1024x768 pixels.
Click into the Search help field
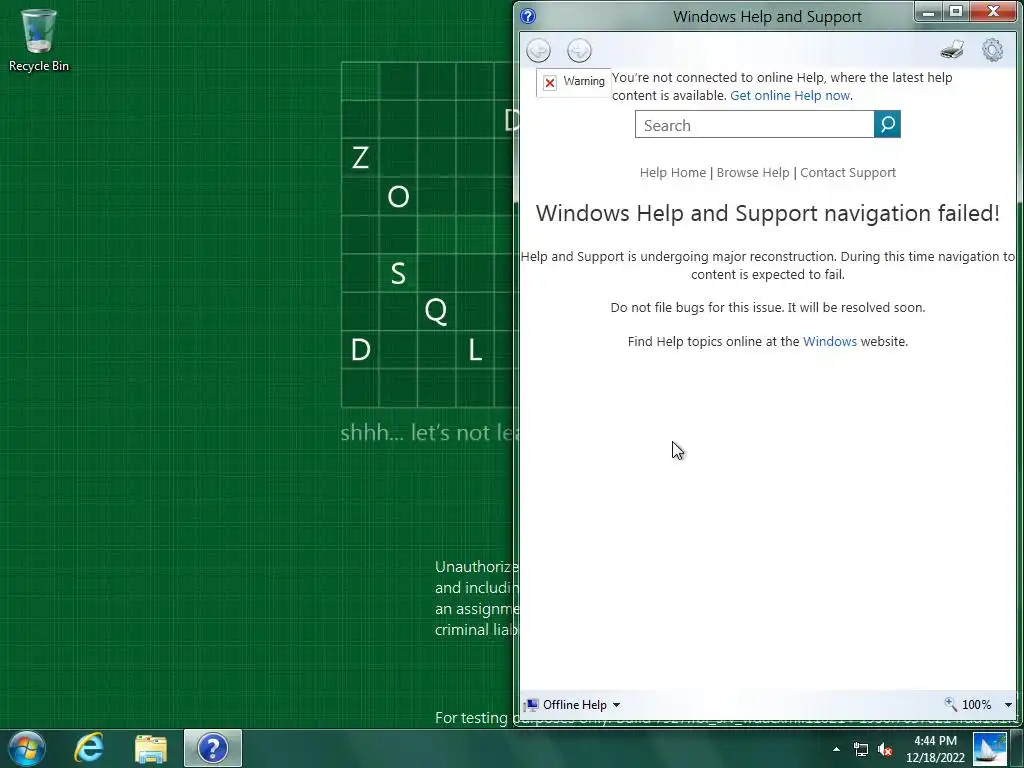point(754,124)
